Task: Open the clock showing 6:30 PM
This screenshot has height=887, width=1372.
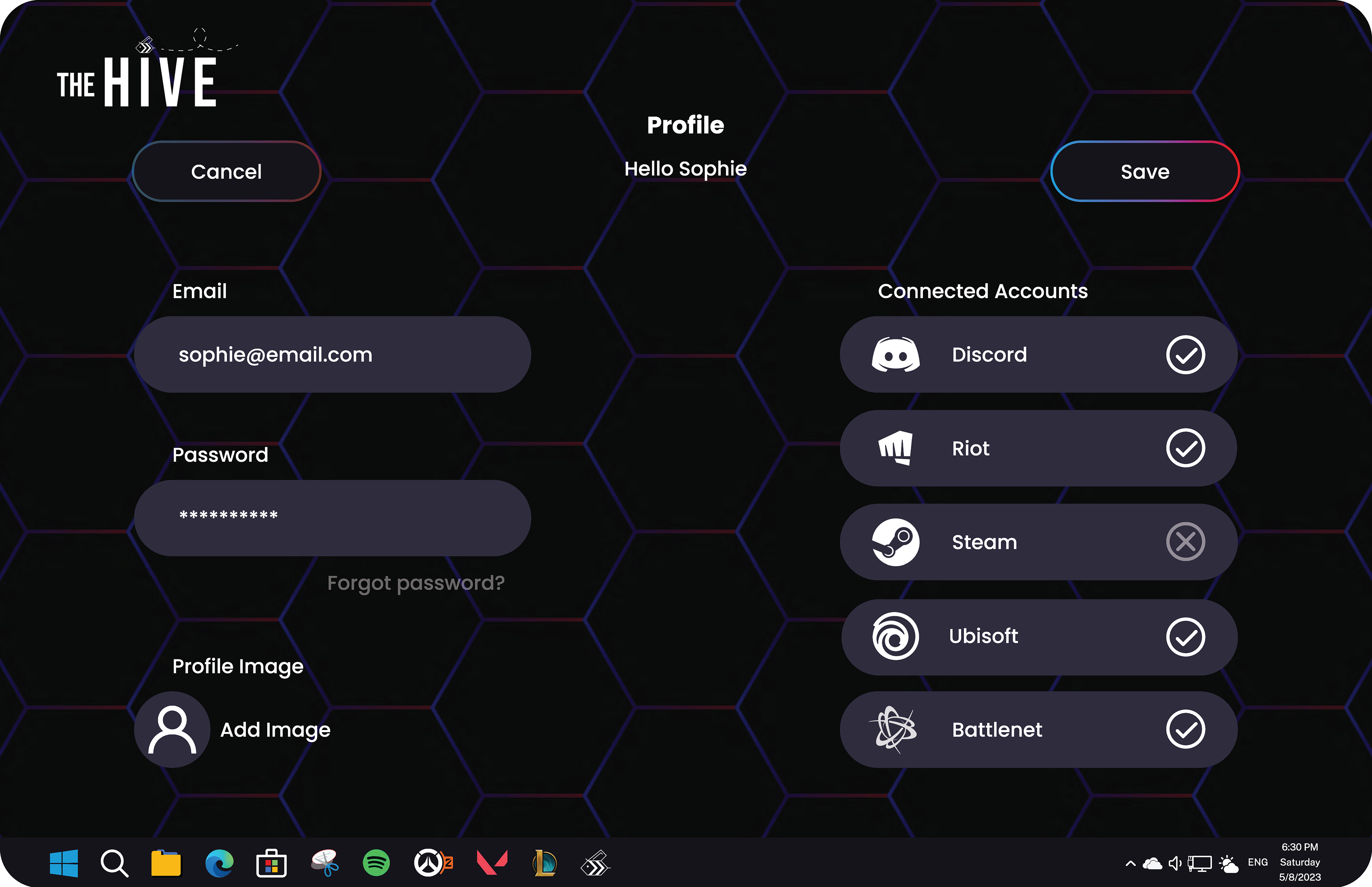Action: (1300, 862)
